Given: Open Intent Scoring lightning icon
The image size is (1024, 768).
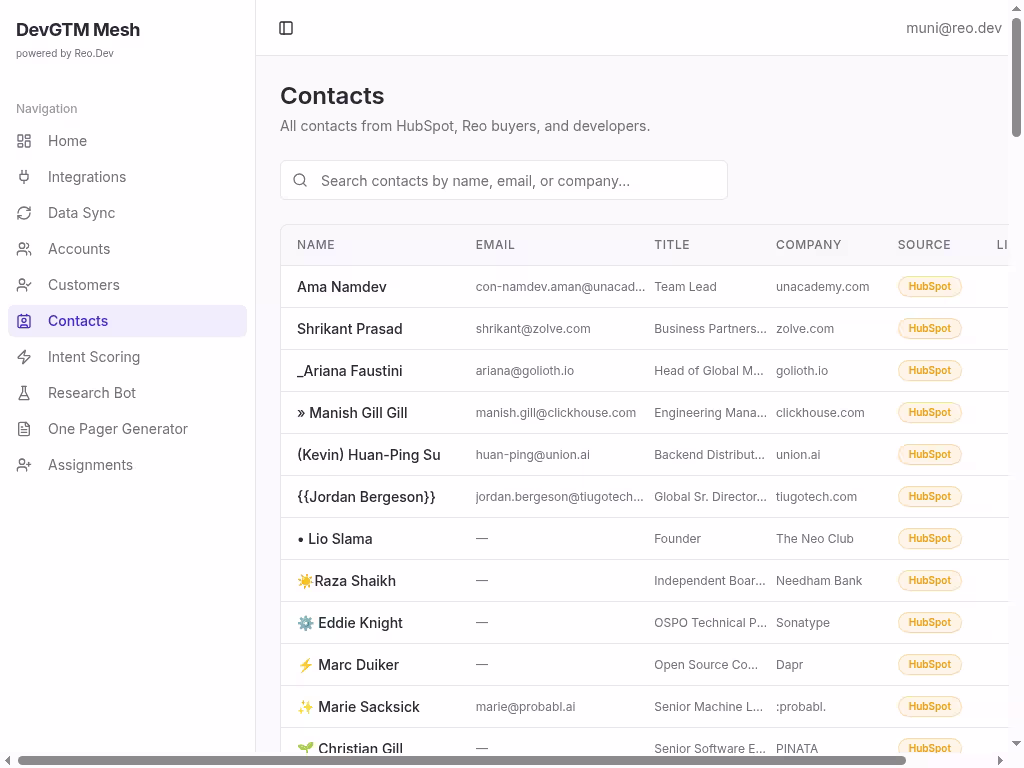Looking at the screenshot, I should click(24, 357).
